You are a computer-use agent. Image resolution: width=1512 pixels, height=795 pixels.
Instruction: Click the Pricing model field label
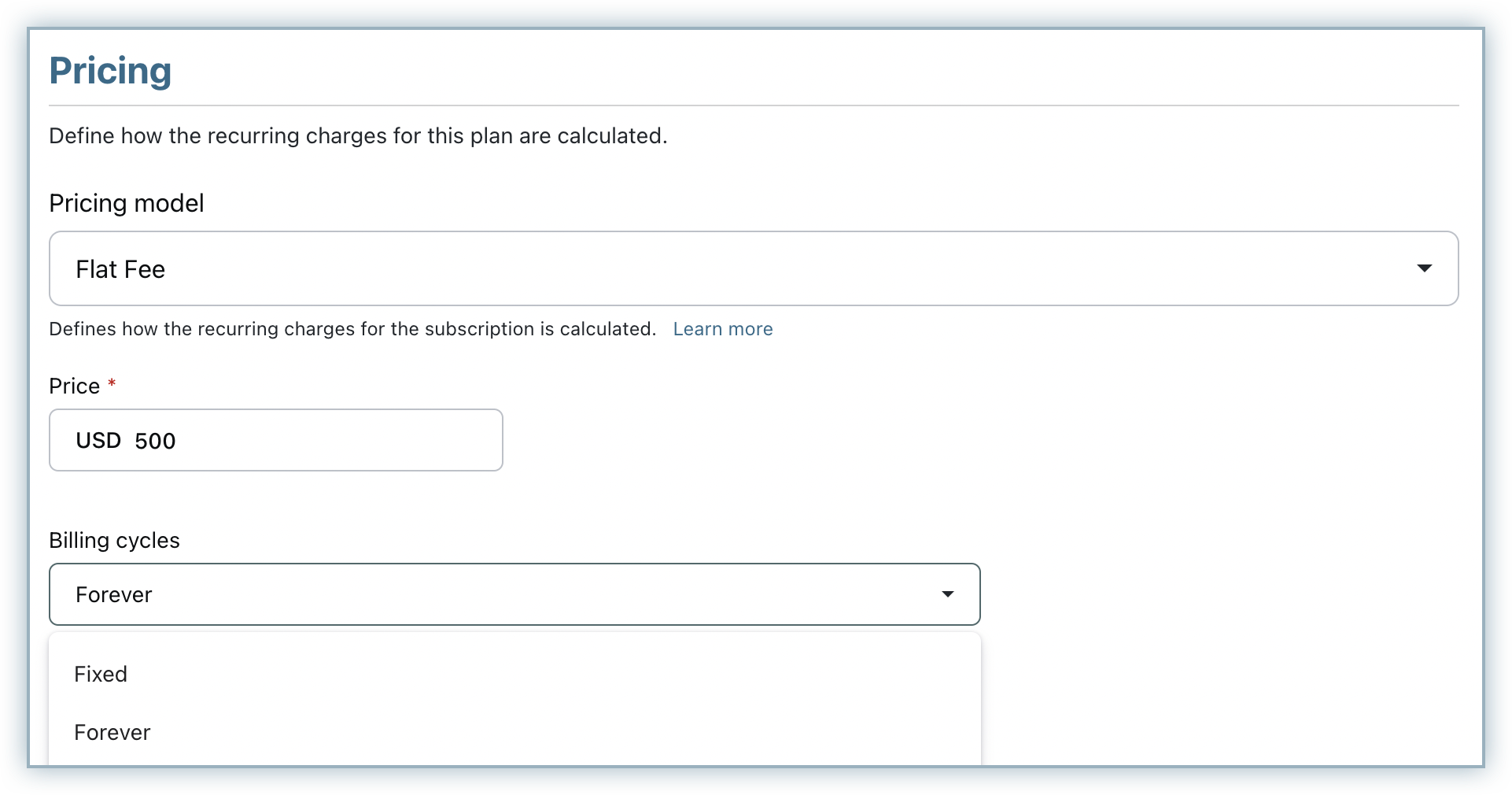coord(127,203)
